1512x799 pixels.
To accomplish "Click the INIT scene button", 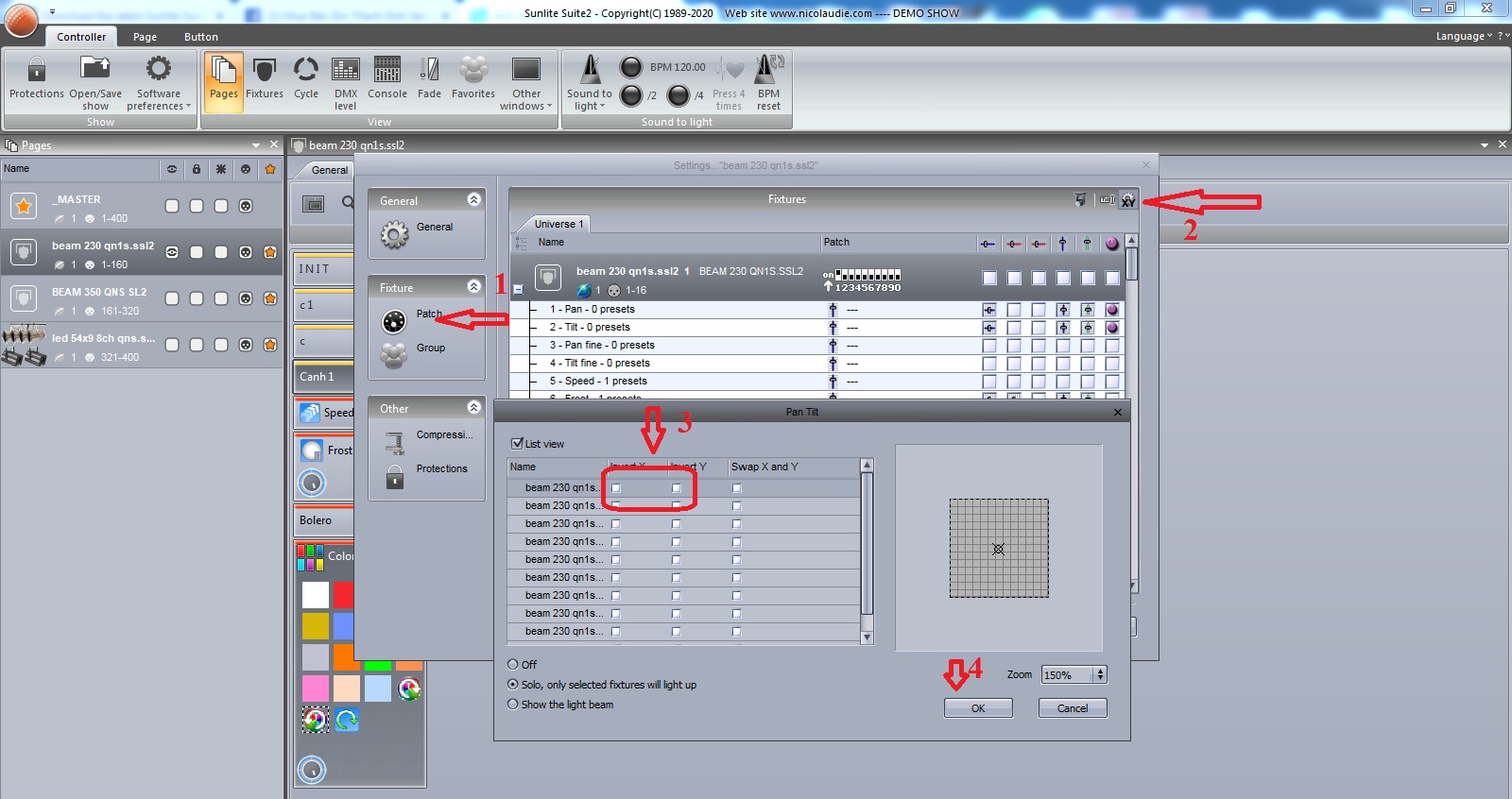I will pyautogui.click(x=323, y=269).
